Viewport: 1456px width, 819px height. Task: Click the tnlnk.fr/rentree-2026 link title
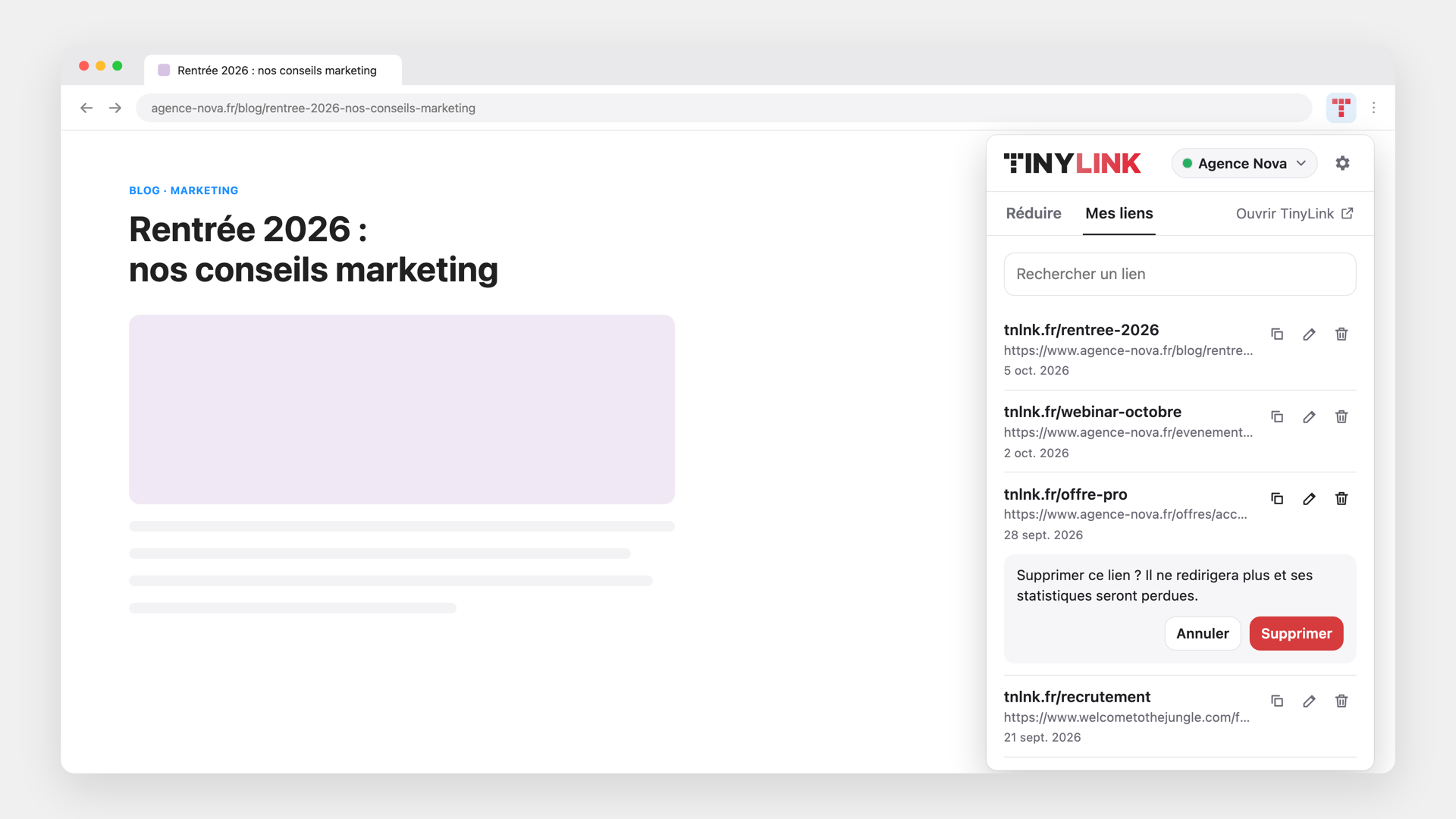point(1081,330)
